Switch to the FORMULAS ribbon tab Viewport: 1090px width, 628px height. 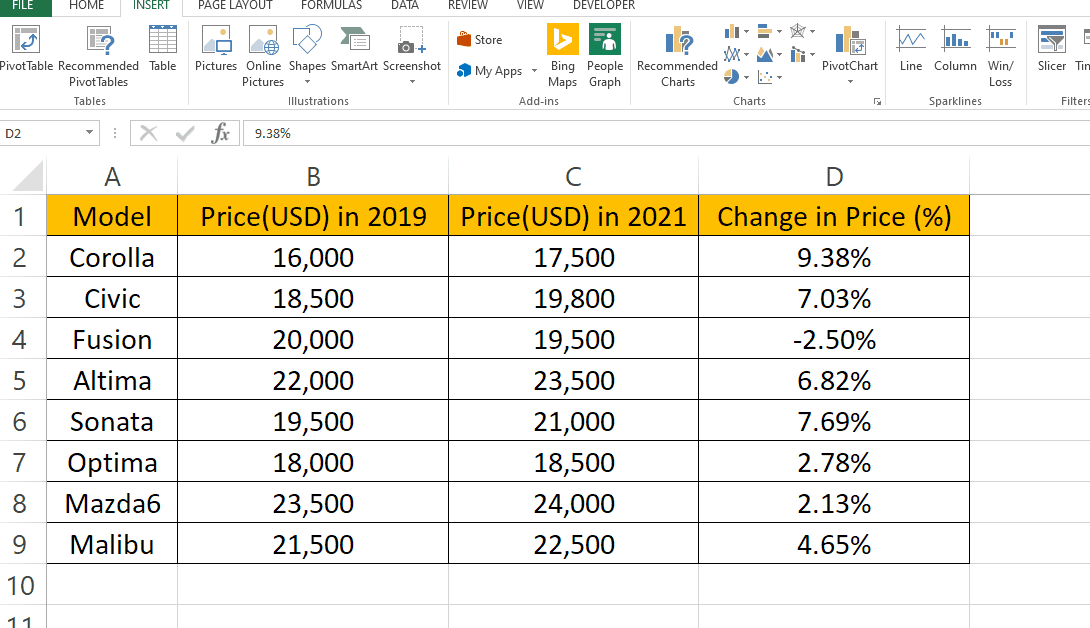[332, 8]
